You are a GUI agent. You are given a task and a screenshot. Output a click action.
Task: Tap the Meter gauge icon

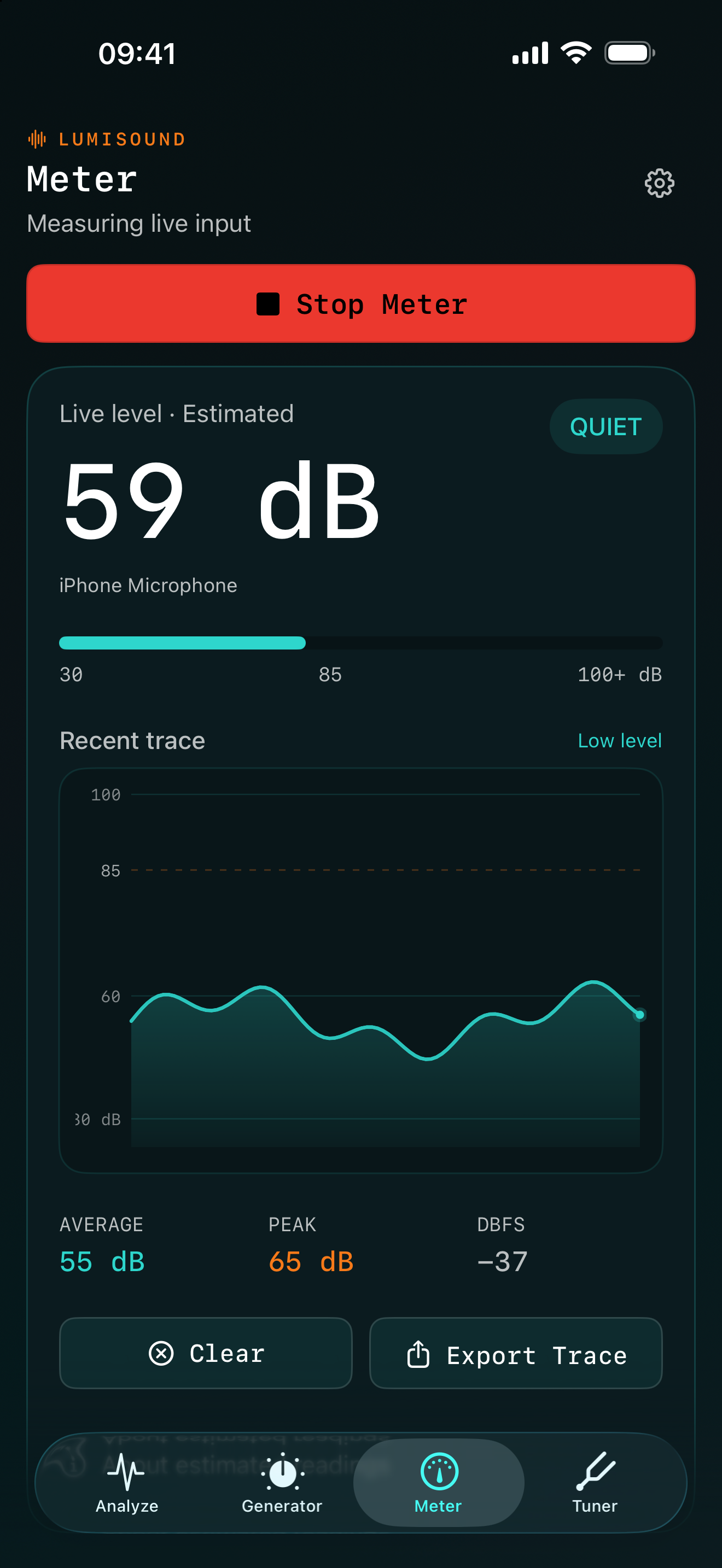(x=439, y=1471)
